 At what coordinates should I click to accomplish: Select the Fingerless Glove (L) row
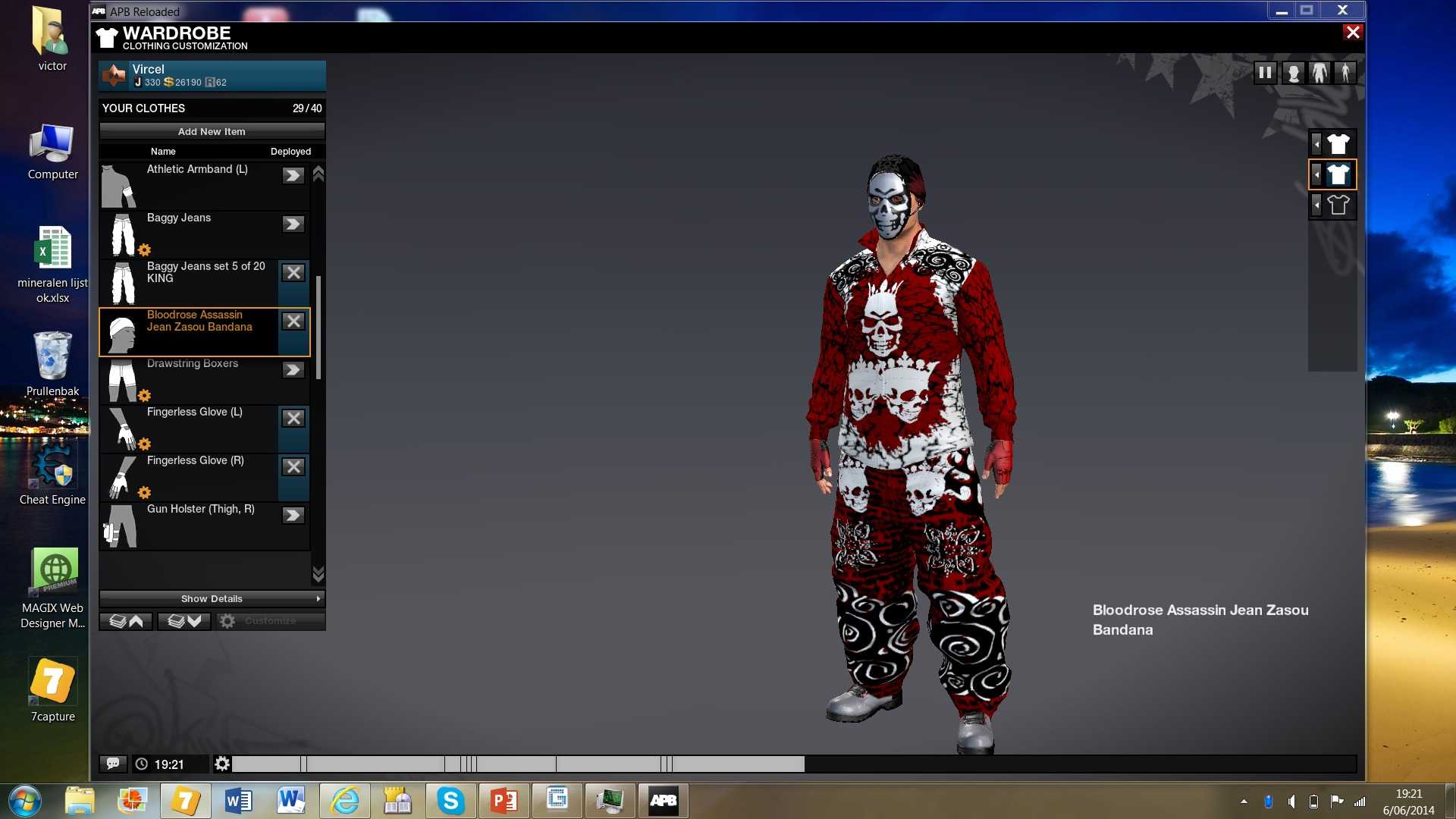(x=204, y=429)
